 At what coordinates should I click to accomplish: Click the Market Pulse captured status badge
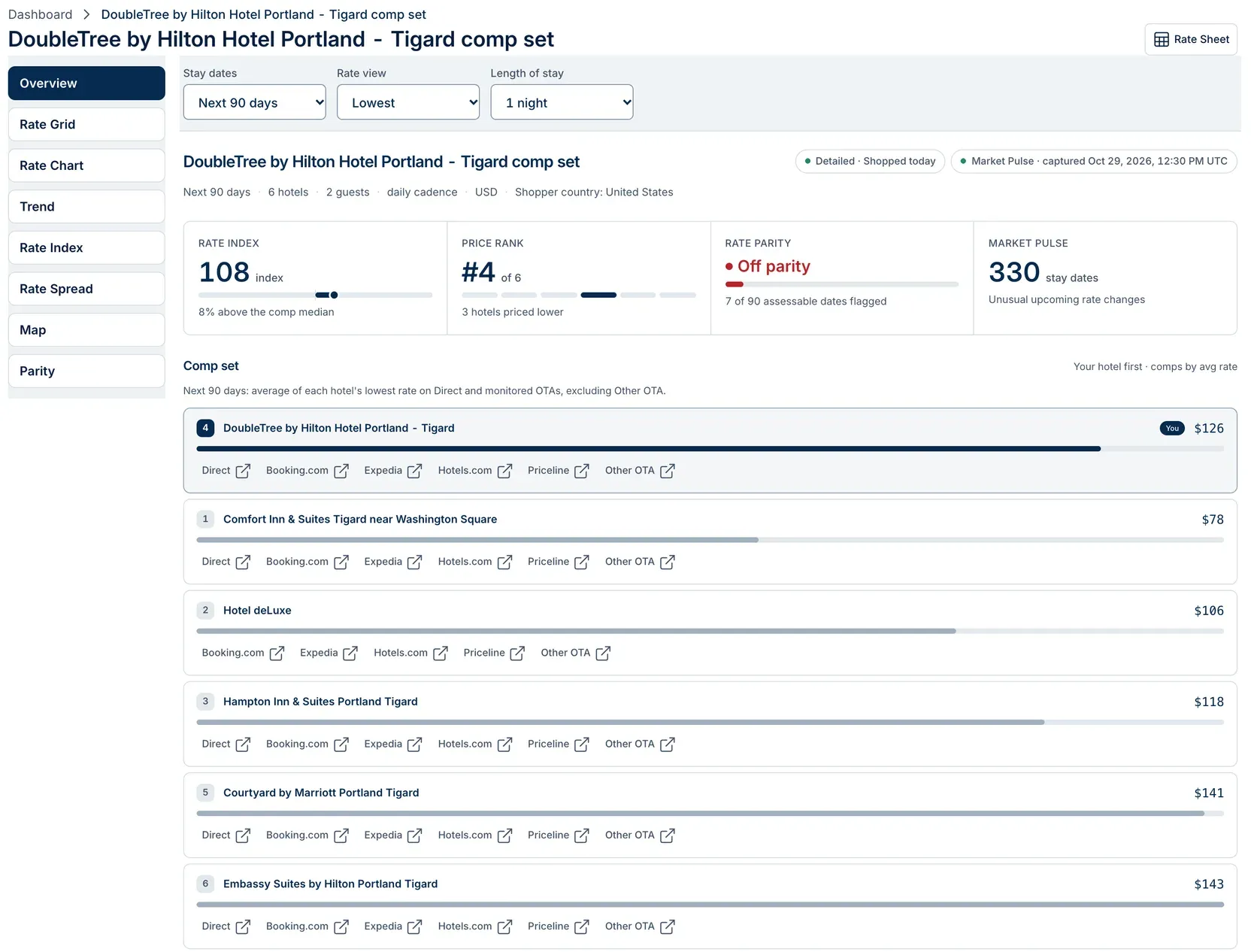coord(1094,161)
